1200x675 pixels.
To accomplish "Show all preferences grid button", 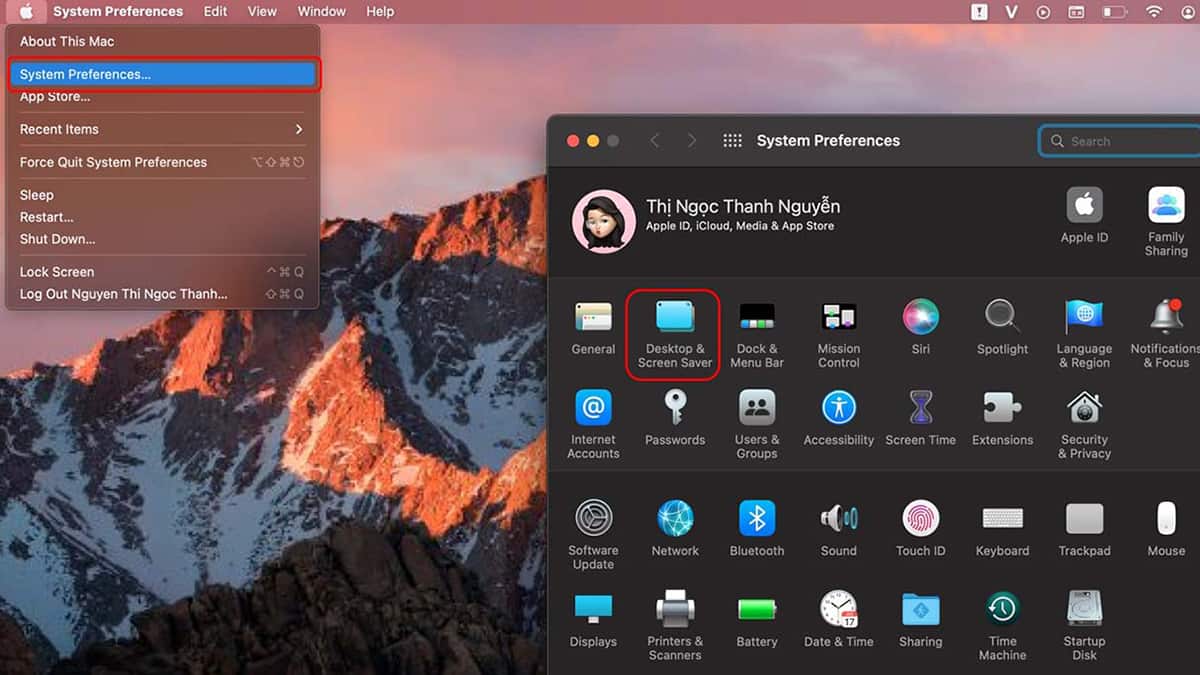I will tap(732, 141).
